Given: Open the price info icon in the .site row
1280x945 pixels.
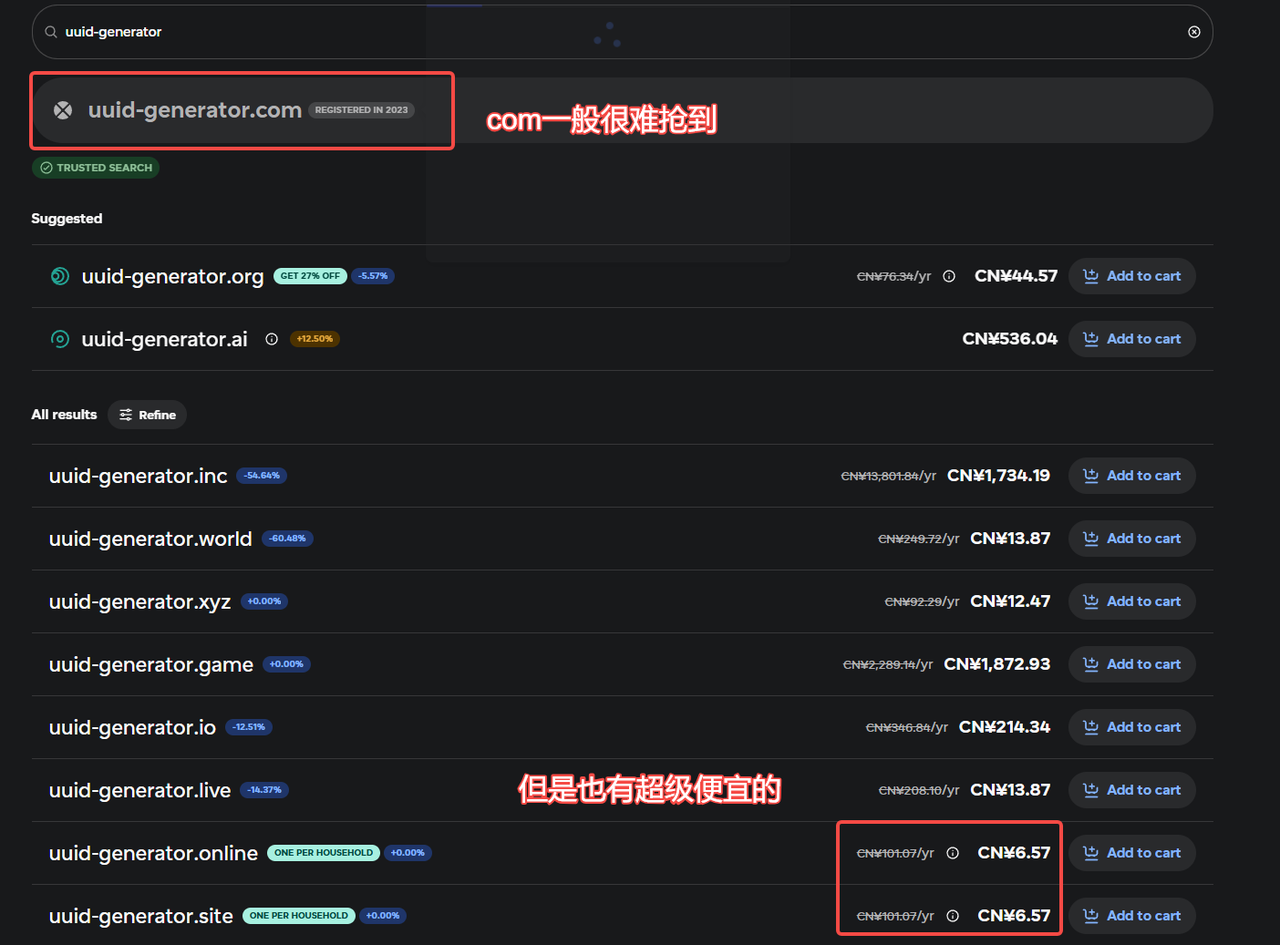Looking at the screenshot, I should tap(953, 916).
